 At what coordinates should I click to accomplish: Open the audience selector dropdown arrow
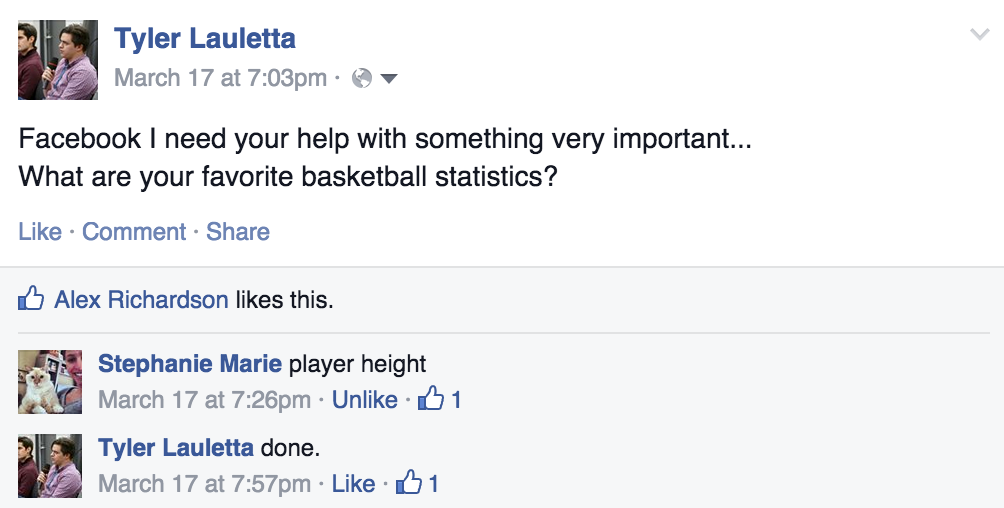pos(389,78)
